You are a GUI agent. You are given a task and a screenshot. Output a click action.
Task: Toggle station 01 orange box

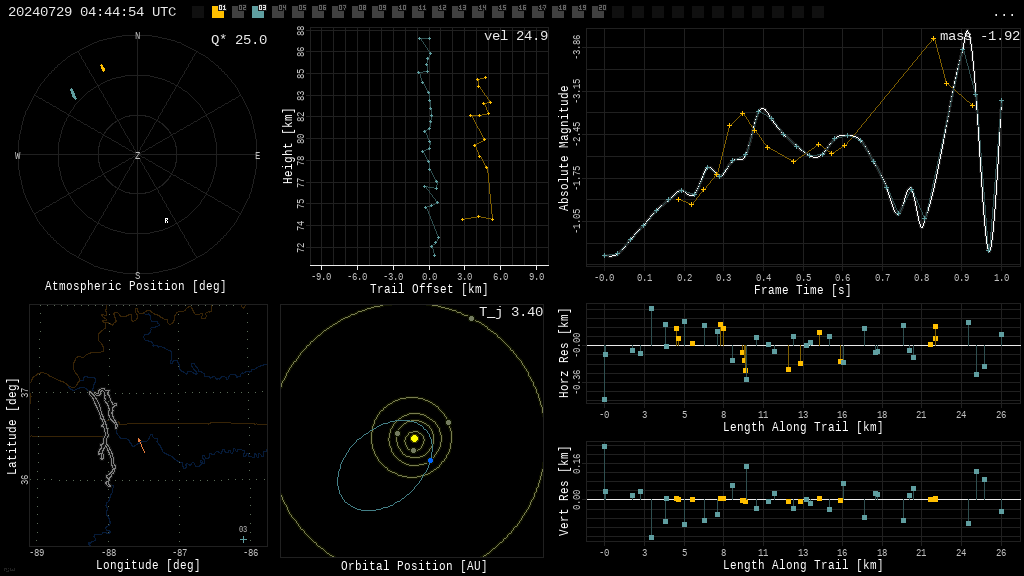click(x=218, y=12)
